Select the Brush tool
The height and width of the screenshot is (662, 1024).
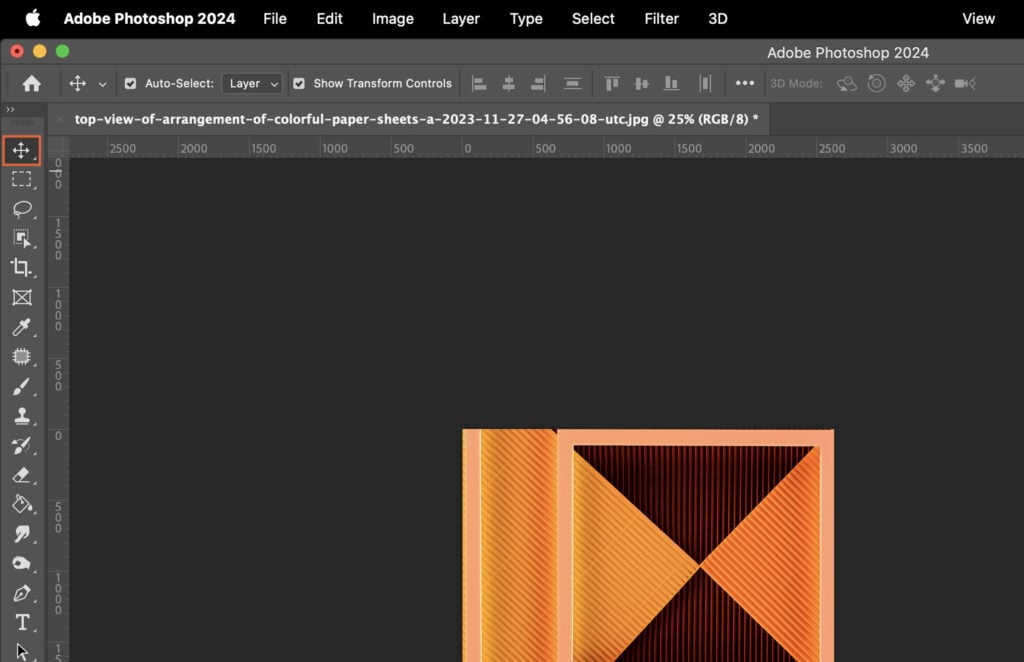(23, 387)
